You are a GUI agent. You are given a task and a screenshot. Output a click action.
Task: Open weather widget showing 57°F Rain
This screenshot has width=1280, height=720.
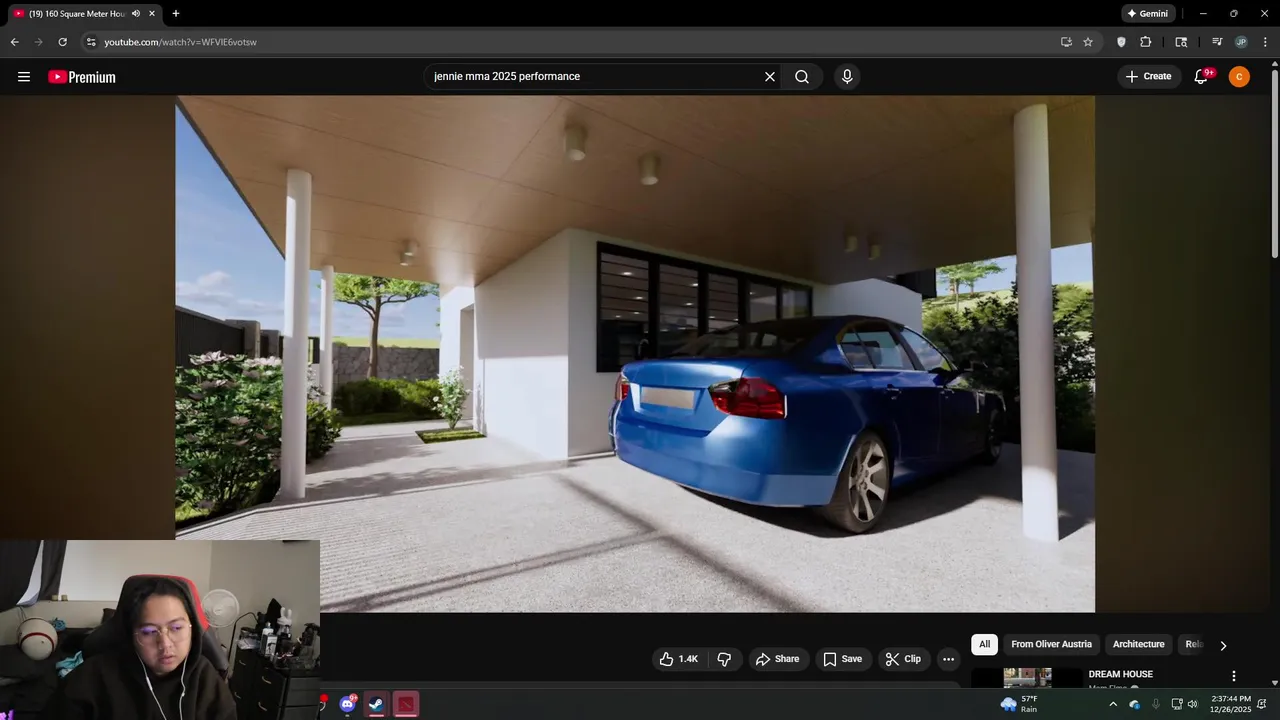1019,704
